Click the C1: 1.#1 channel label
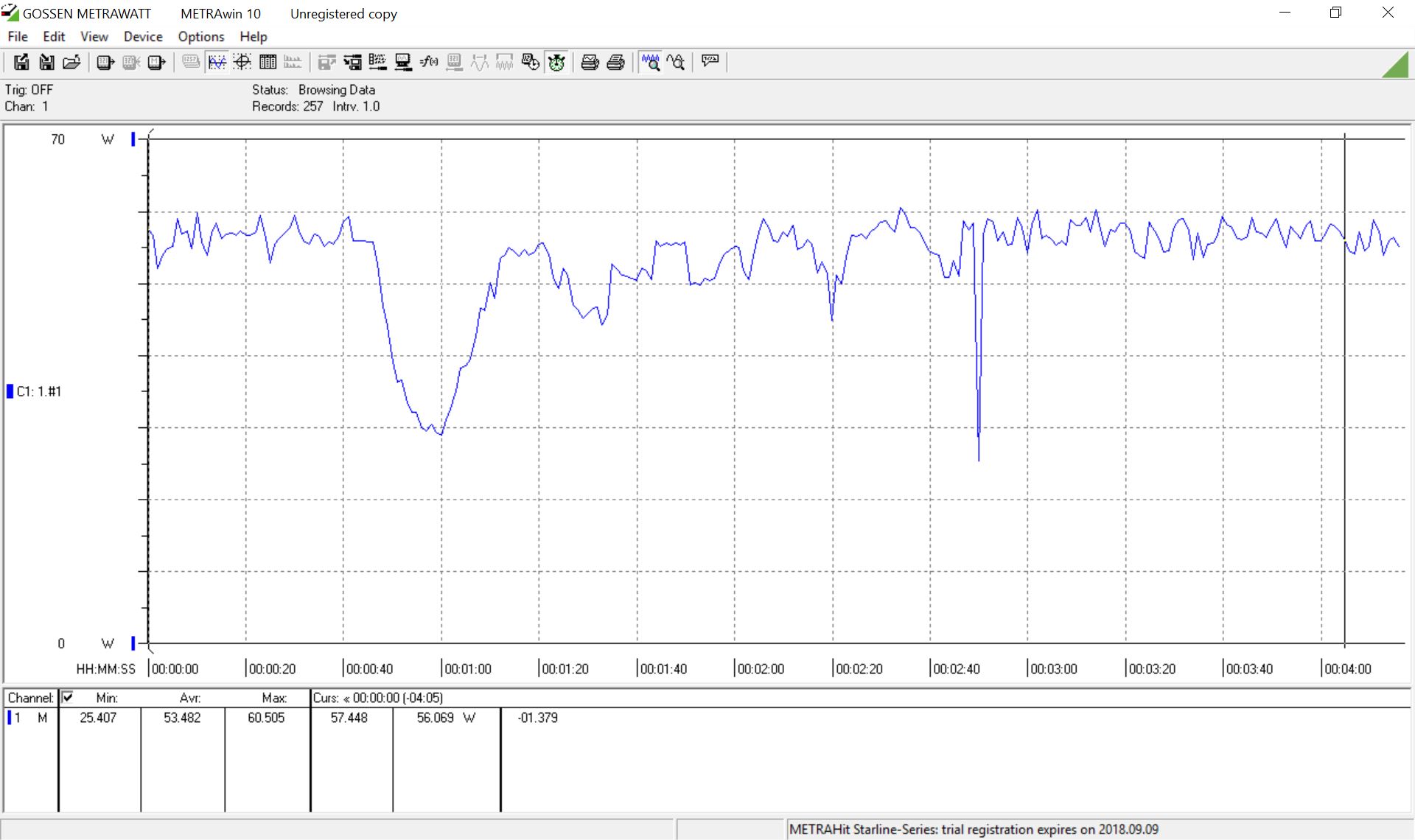This screenshot has width=1415, height=840. pyautogui.click(x=38, y=391)
